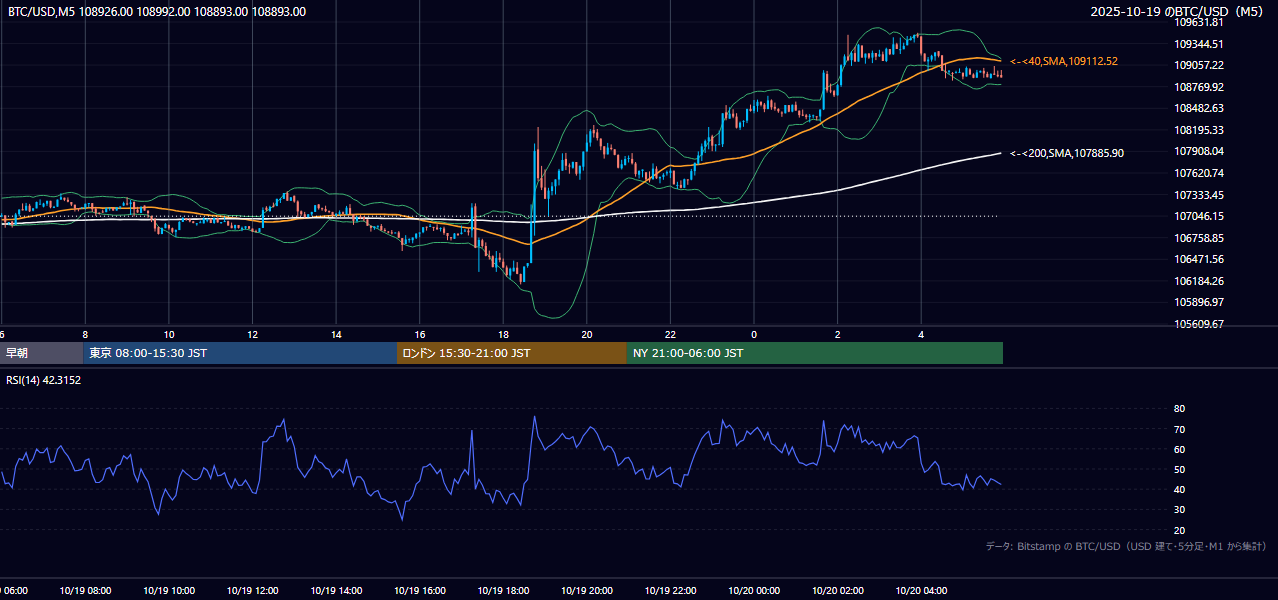Click price axis value 109344.51
This screenshot has height=600, width=1278.
pyautogui.click(x=1199, y=44)
